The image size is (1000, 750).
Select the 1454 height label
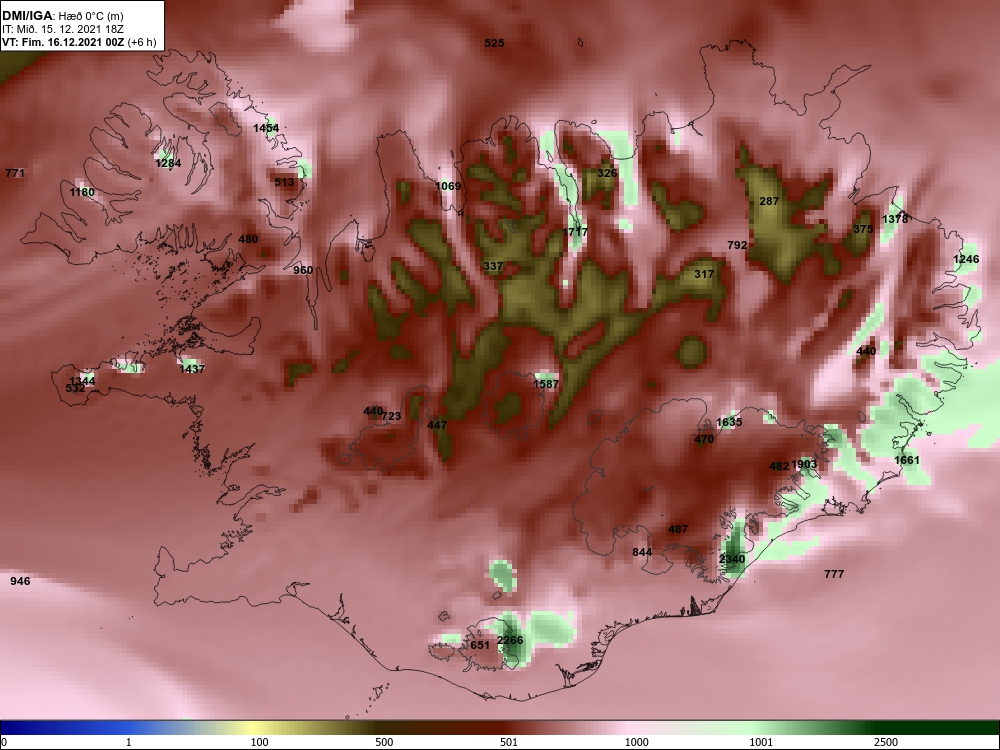266,128
